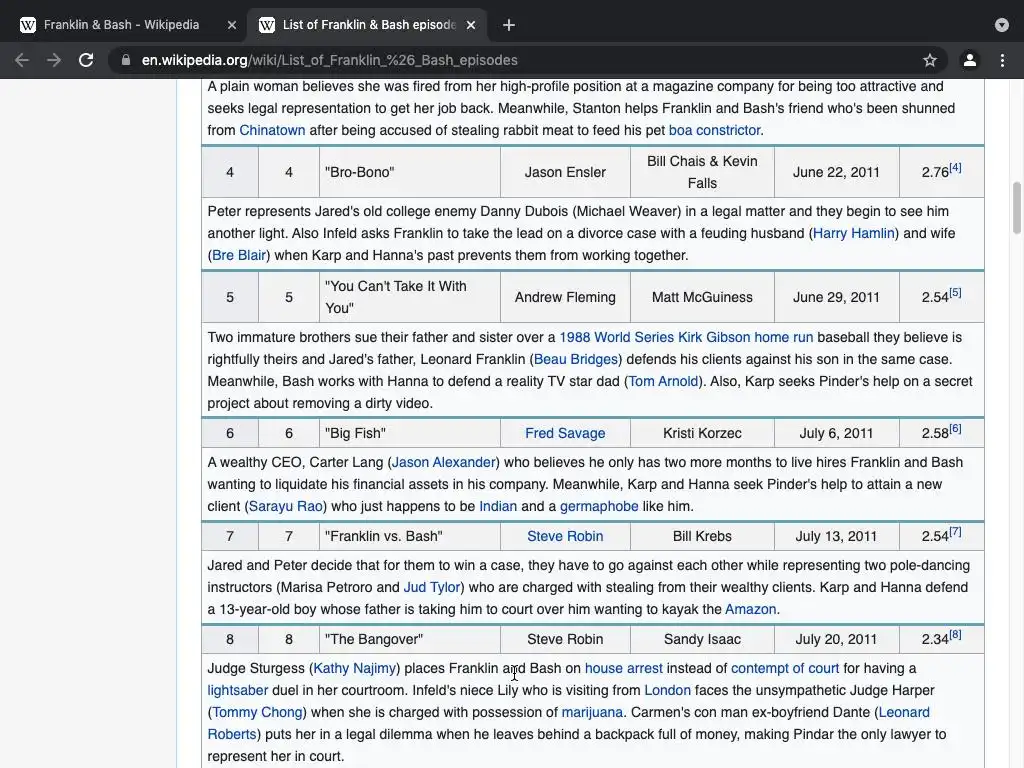Click the Jason Ensler director cell
1024x768 pixels.
tap(565, 172)
